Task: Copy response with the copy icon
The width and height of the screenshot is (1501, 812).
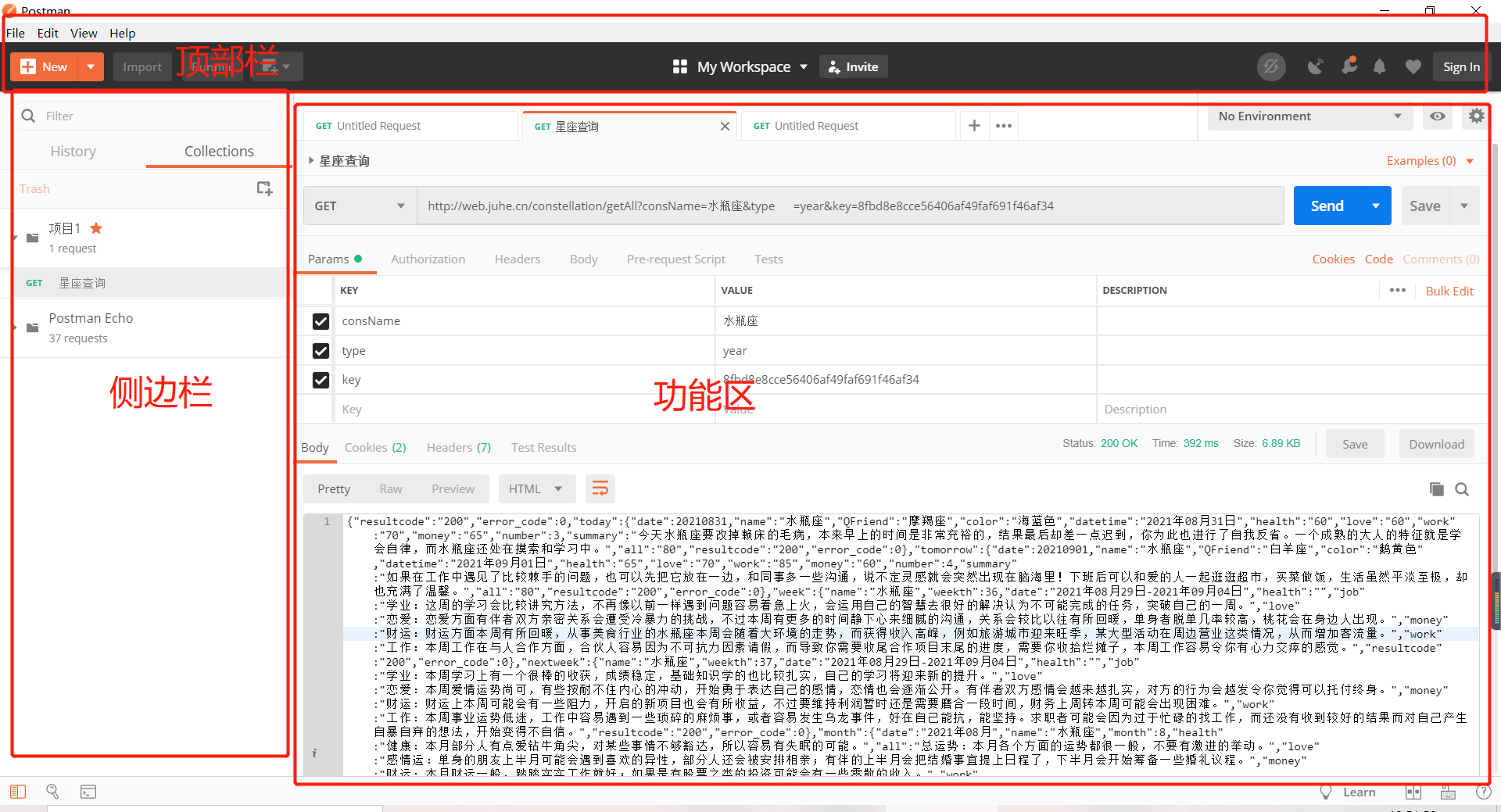Action: pos(1436,489)
